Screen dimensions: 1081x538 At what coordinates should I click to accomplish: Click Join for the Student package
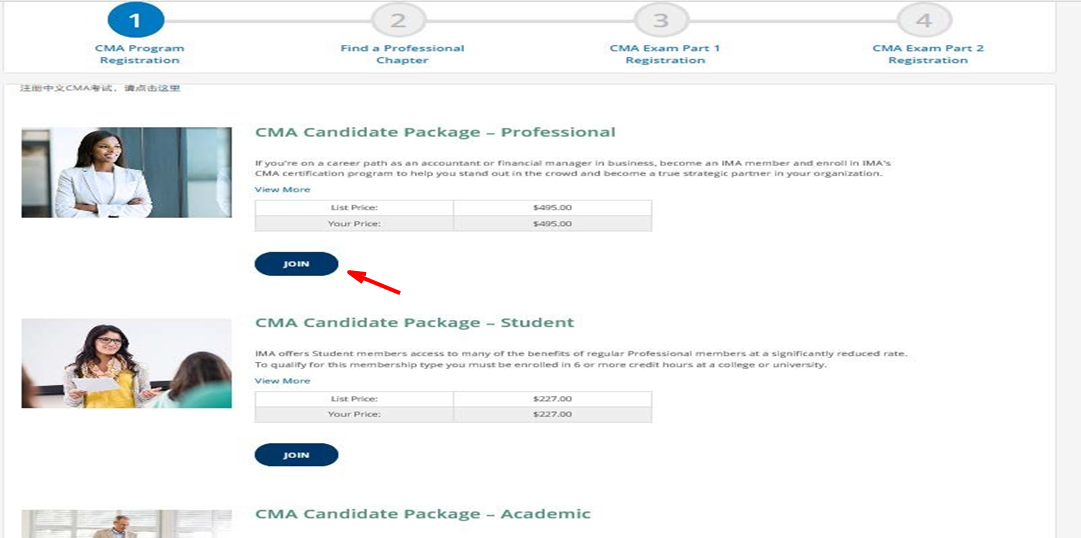coord(296,455)
